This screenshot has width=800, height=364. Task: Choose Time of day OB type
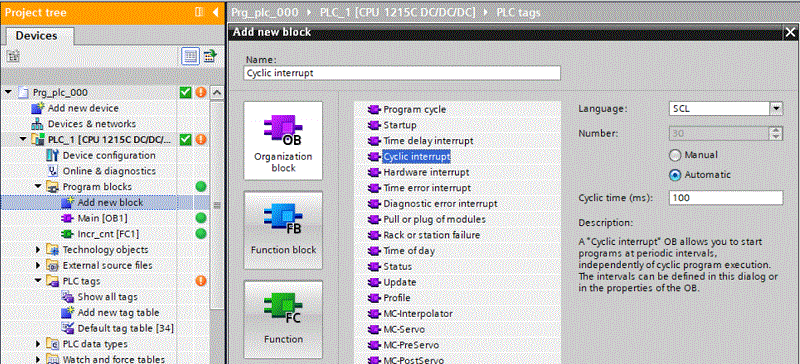tap(408, 251)
